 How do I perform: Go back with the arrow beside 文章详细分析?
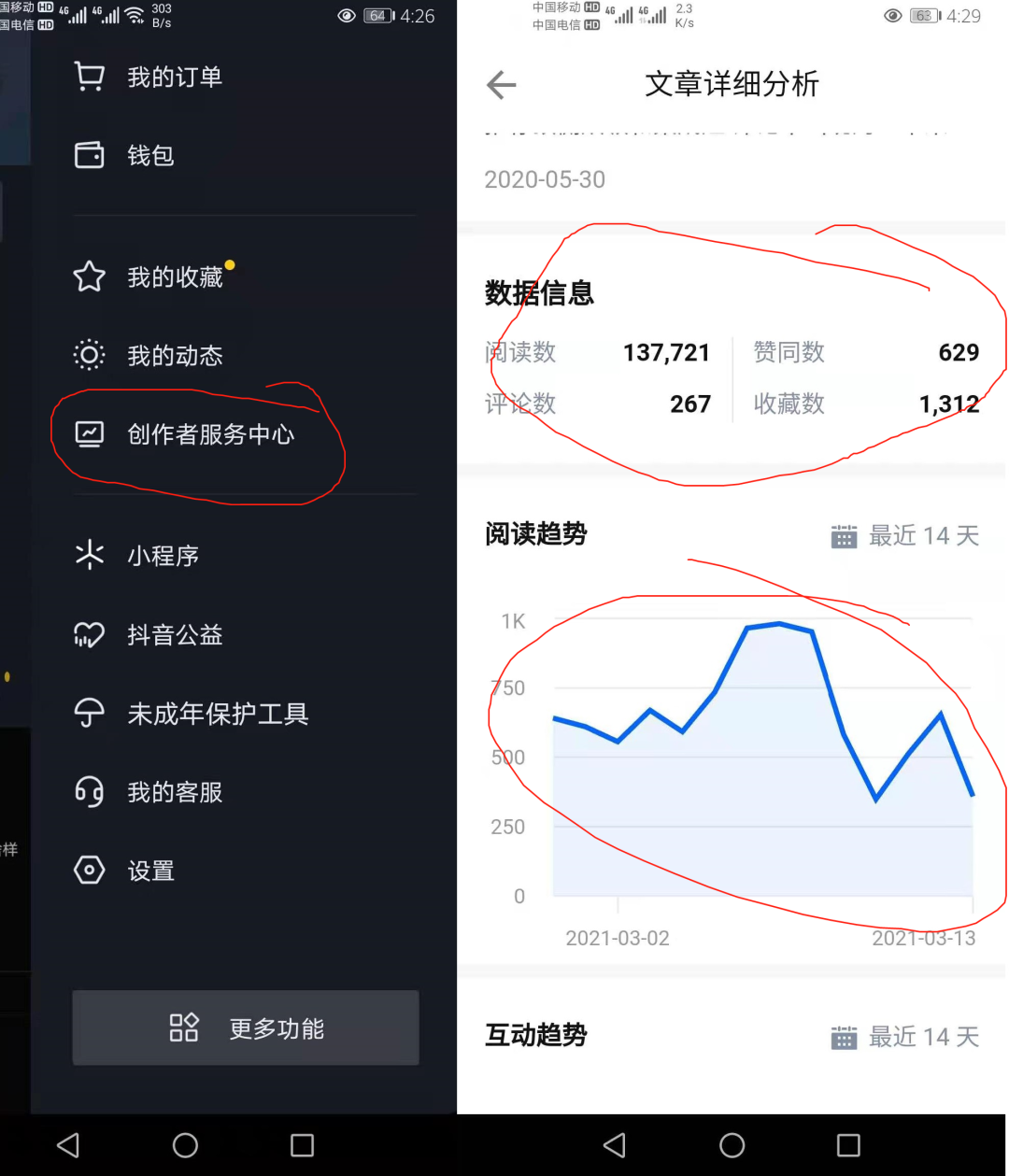point(502,85)
